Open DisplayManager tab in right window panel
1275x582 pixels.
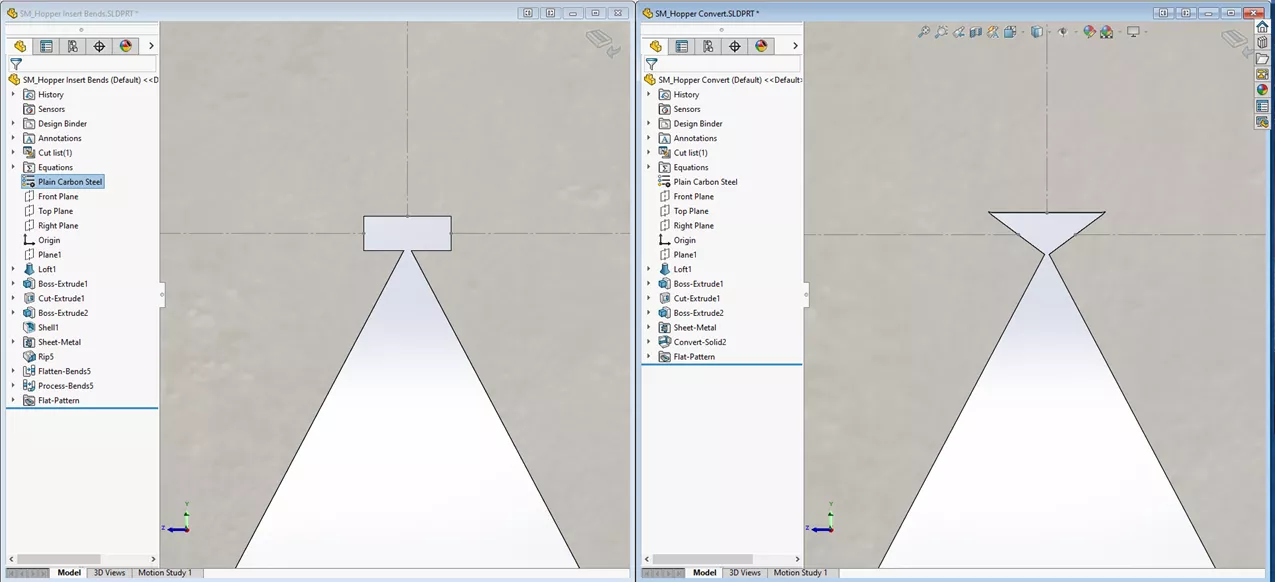(x=761, y=46)
